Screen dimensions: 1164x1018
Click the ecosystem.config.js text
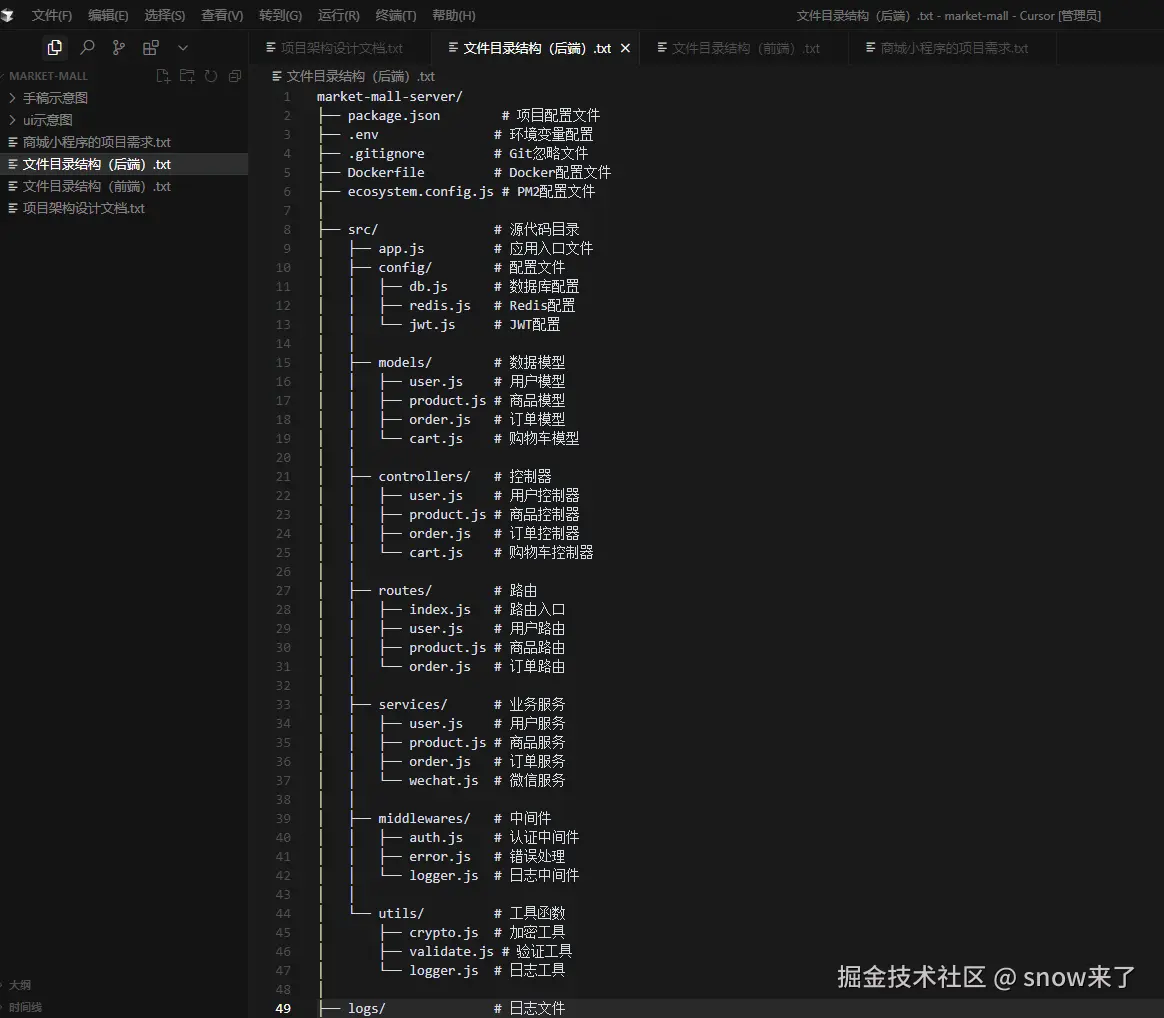(420, 192)
